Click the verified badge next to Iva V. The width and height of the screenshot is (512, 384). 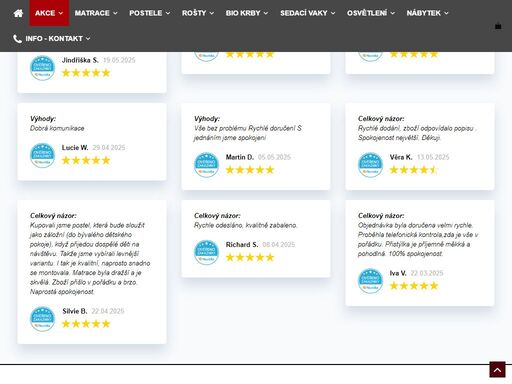370,281
